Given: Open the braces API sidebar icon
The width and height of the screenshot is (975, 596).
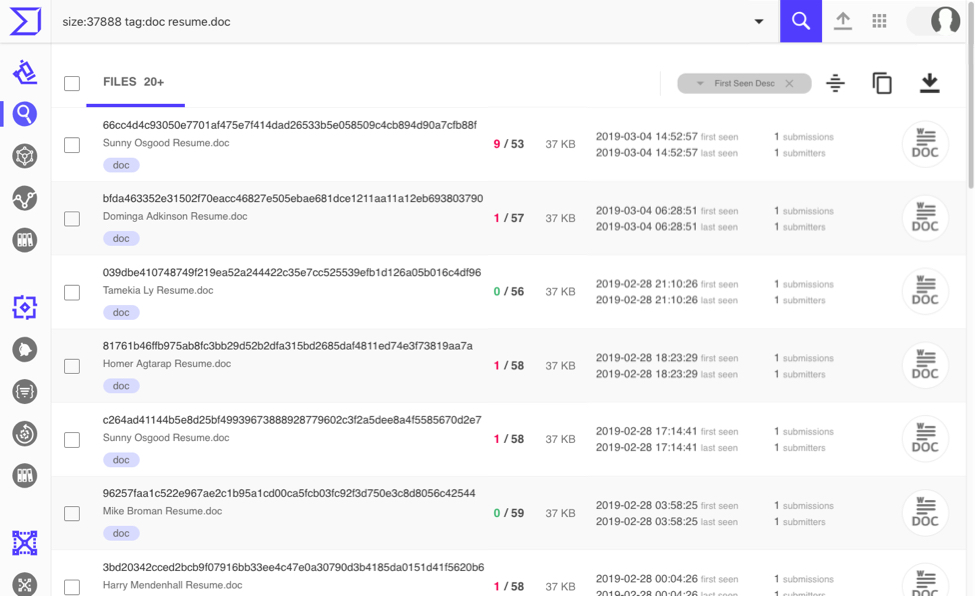Looking at the screenshot, I should coord(25,391).
